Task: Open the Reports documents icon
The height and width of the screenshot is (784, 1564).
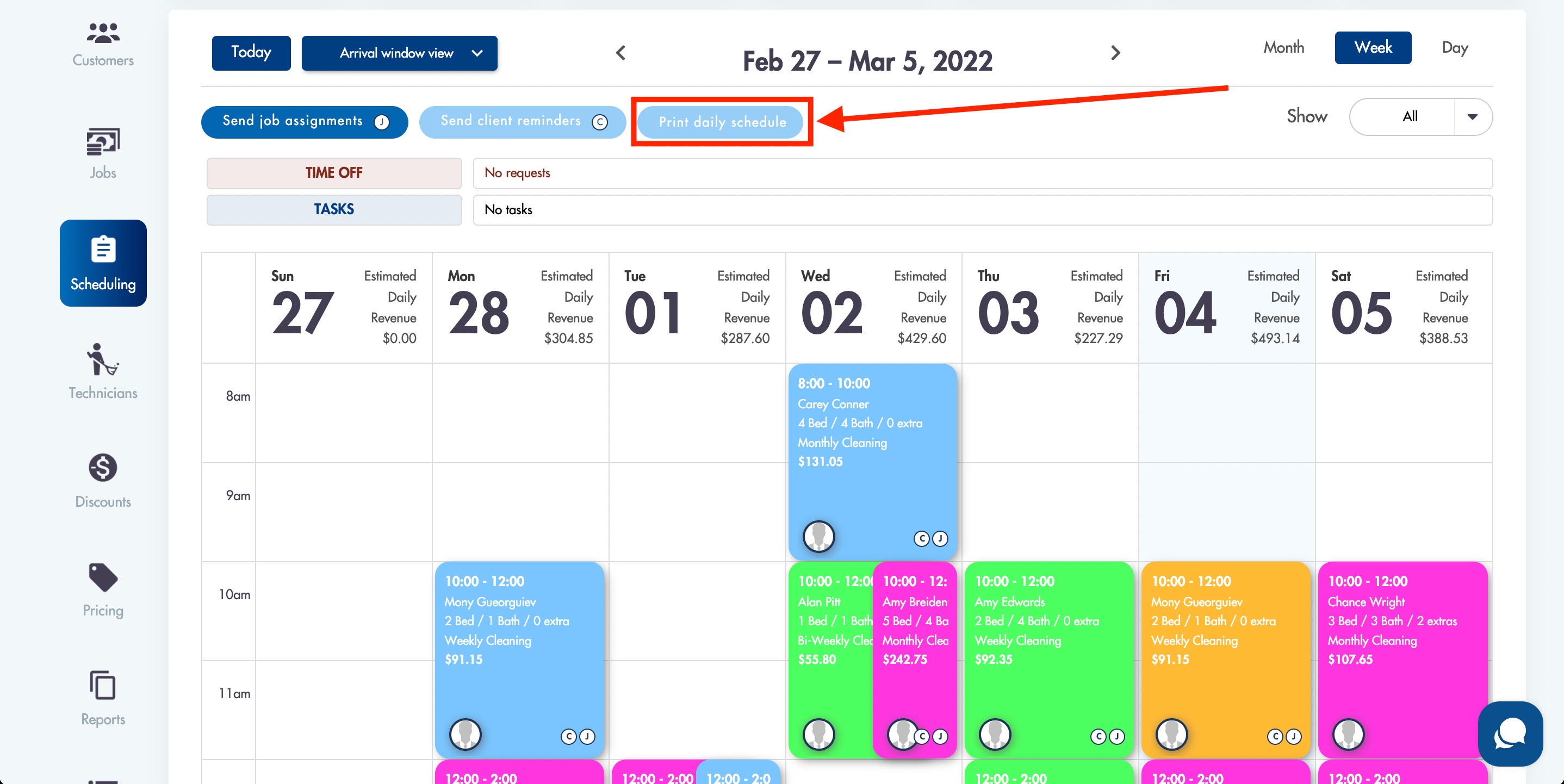Action: (103, 685)
